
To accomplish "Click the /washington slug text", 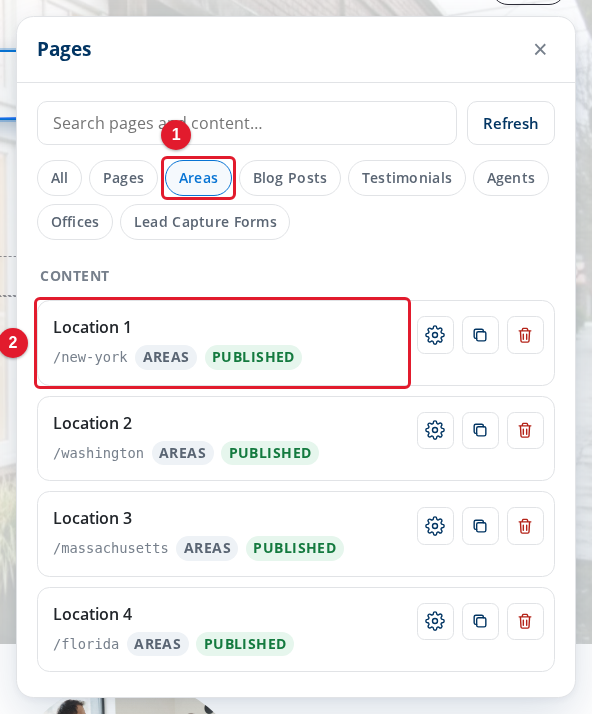I will tap(98, 454).
